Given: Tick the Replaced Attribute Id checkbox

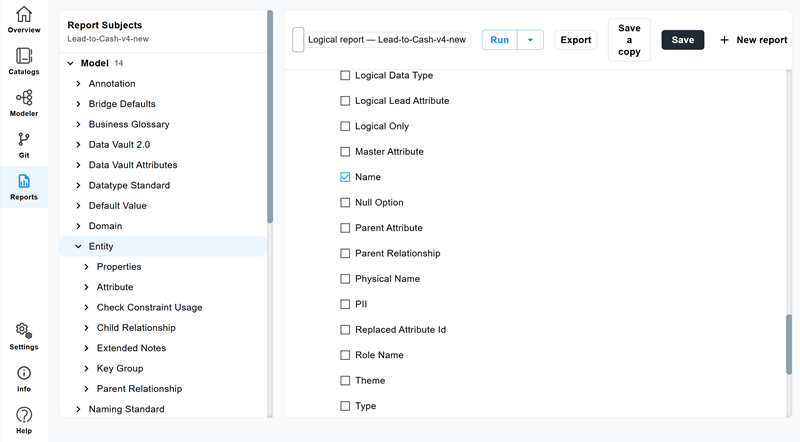Looking at the screenshot, I should (x=345, y=330).
